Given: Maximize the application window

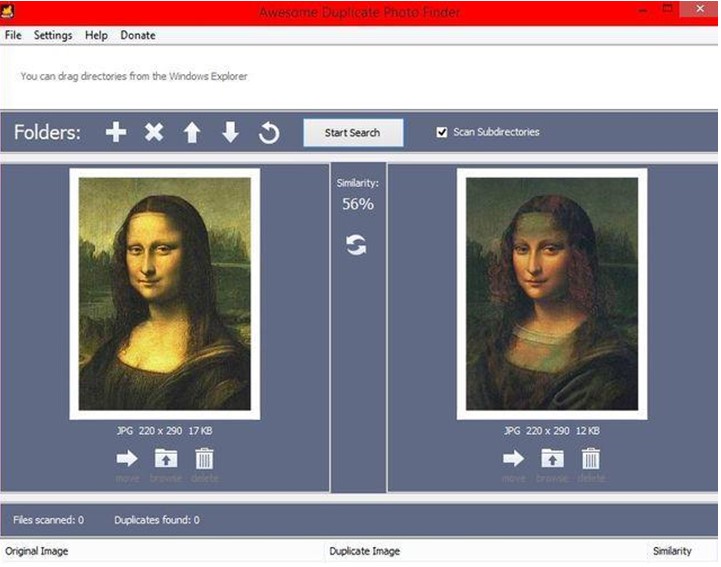Looking at the screenshot, I should [668, 9].
